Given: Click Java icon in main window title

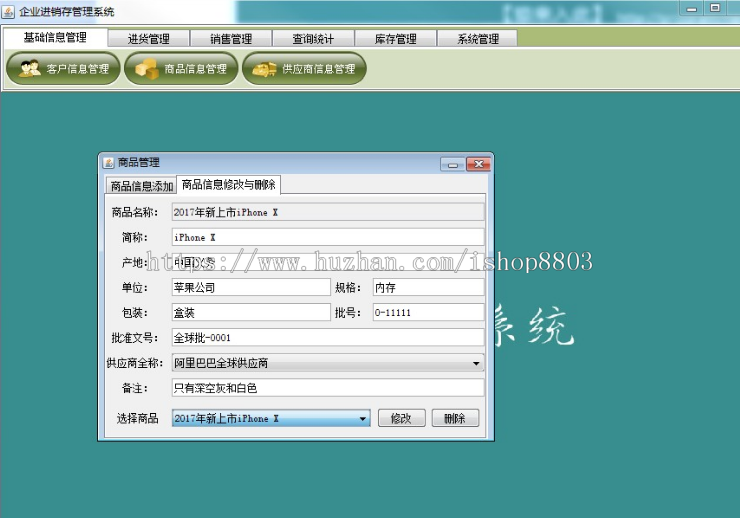Looking at the screenshot, I should click(8, 11).
